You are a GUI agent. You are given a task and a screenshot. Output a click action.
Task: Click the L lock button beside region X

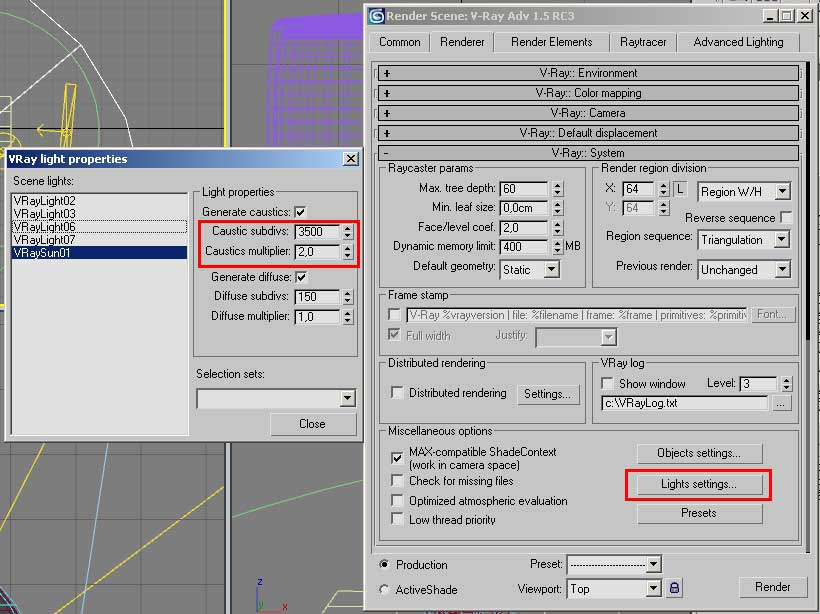(x=680, y=189)
